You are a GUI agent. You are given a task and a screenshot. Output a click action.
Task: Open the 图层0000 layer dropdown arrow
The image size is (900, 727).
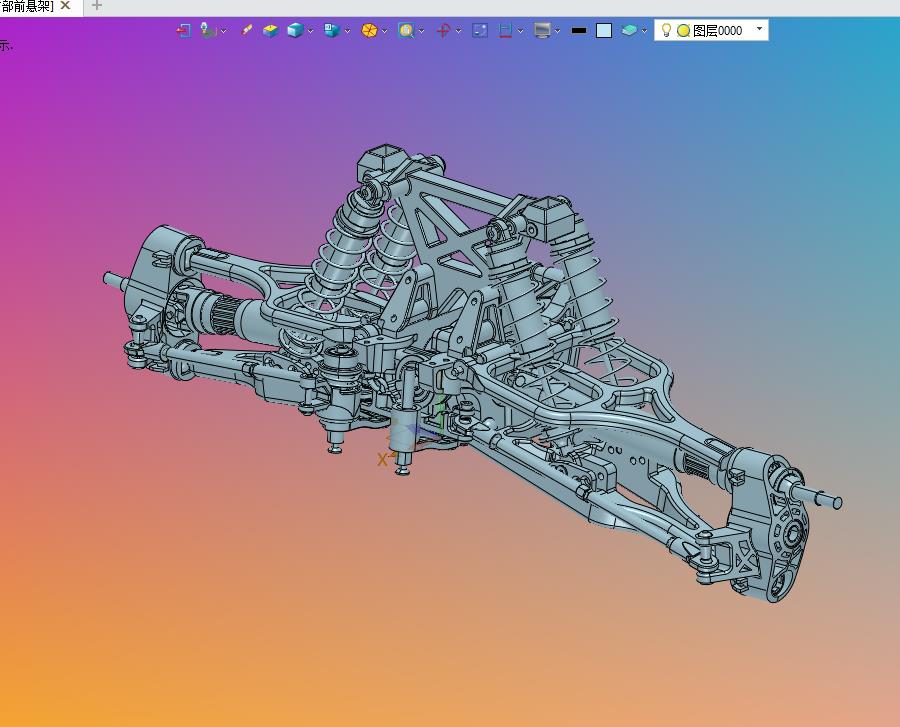coord(759,29)
